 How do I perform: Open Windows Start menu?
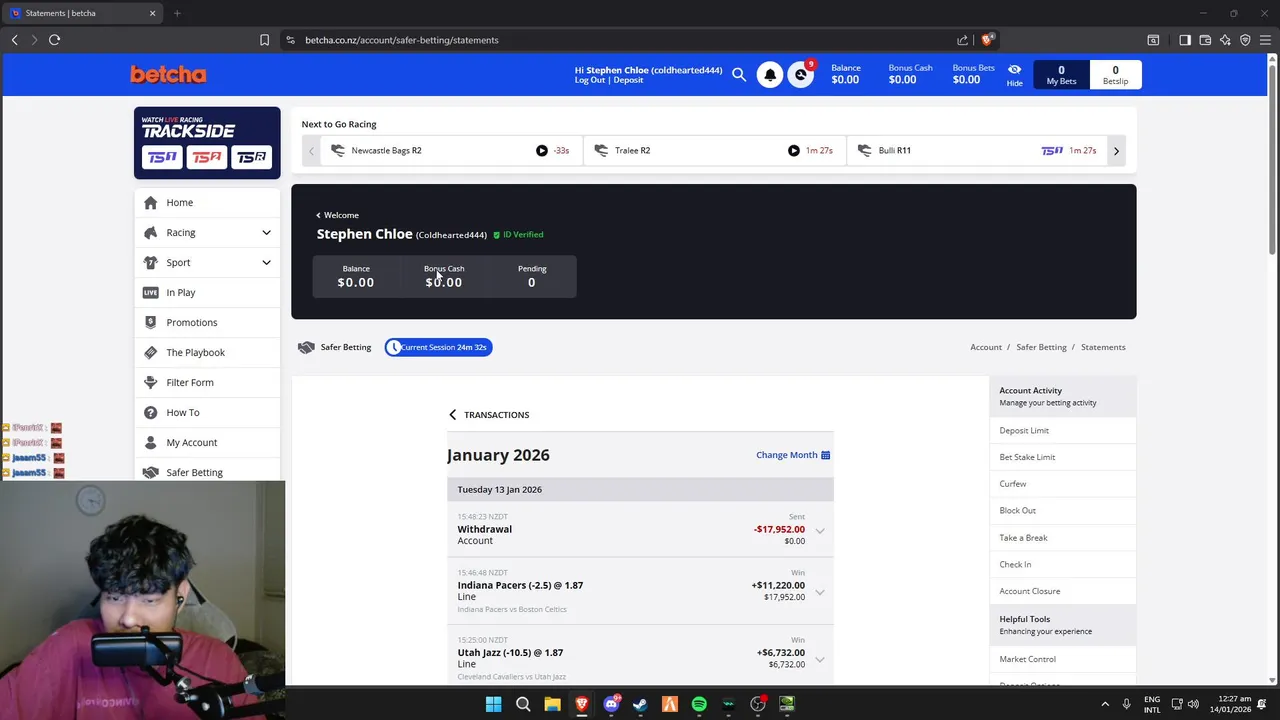click(493, 704)
